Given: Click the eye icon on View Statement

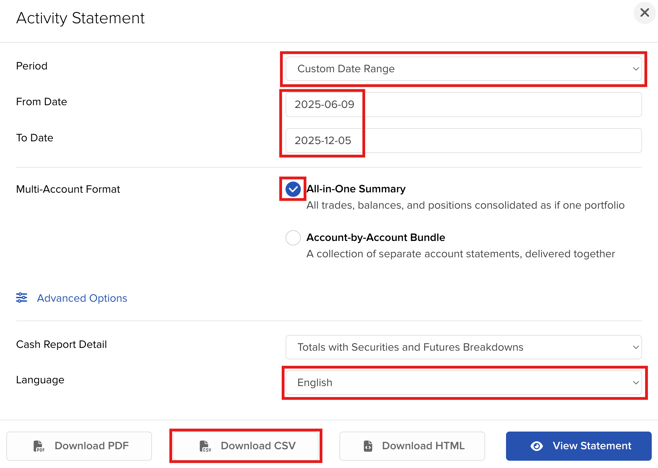Looking at the screenshot, I should coord(536,446).
